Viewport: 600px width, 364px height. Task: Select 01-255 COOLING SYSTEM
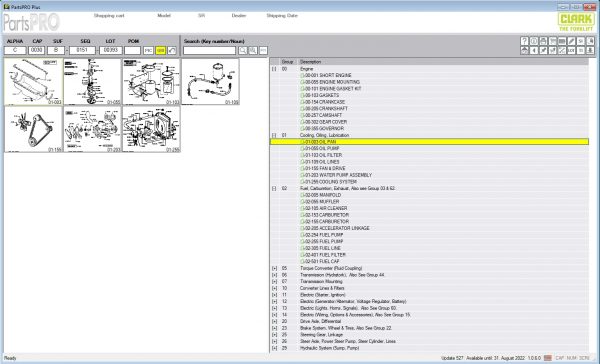click(331, 182)
